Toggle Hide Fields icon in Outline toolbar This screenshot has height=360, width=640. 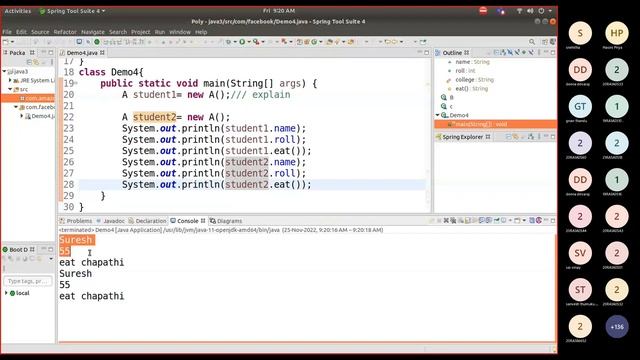[510, 52]
